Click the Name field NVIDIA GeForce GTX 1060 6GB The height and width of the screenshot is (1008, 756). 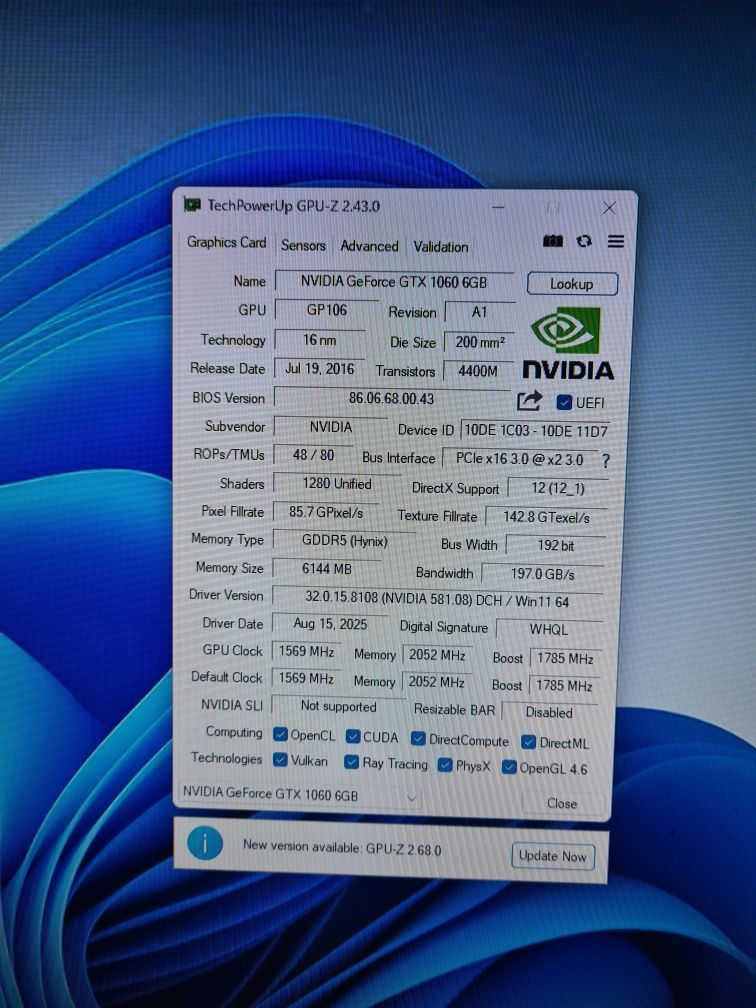tap(394, 282)
